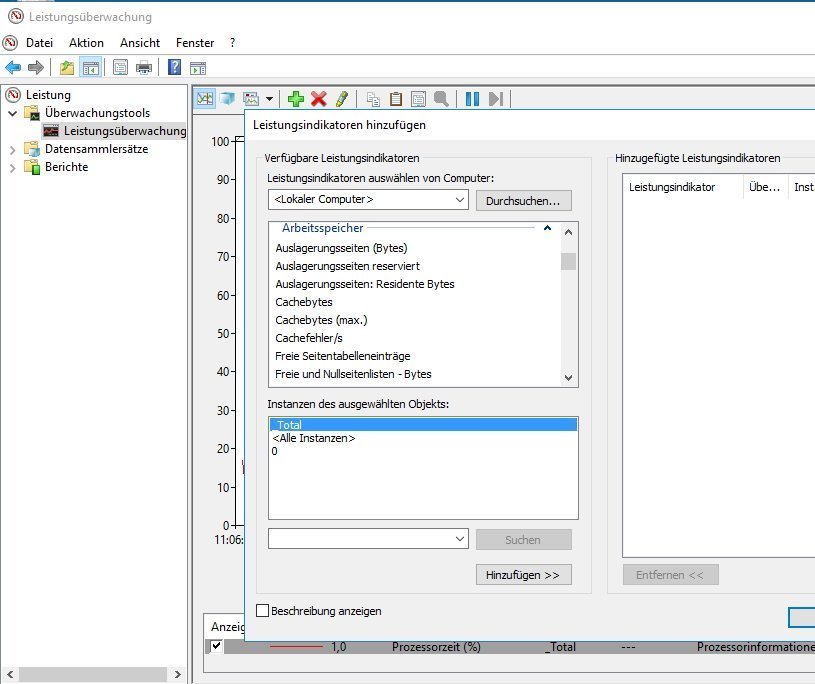Click the printer icon in toolbar
This screenshot has width=815, height=684.
(144, 68)
